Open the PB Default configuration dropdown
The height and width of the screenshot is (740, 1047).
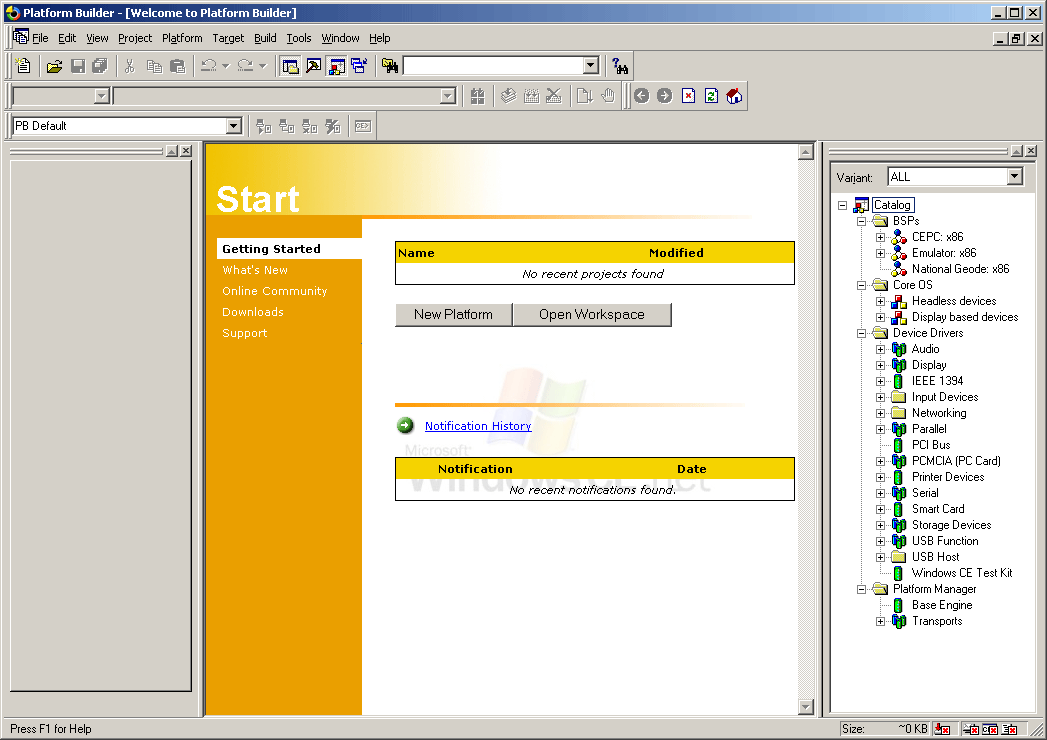[x=233, y=126]
